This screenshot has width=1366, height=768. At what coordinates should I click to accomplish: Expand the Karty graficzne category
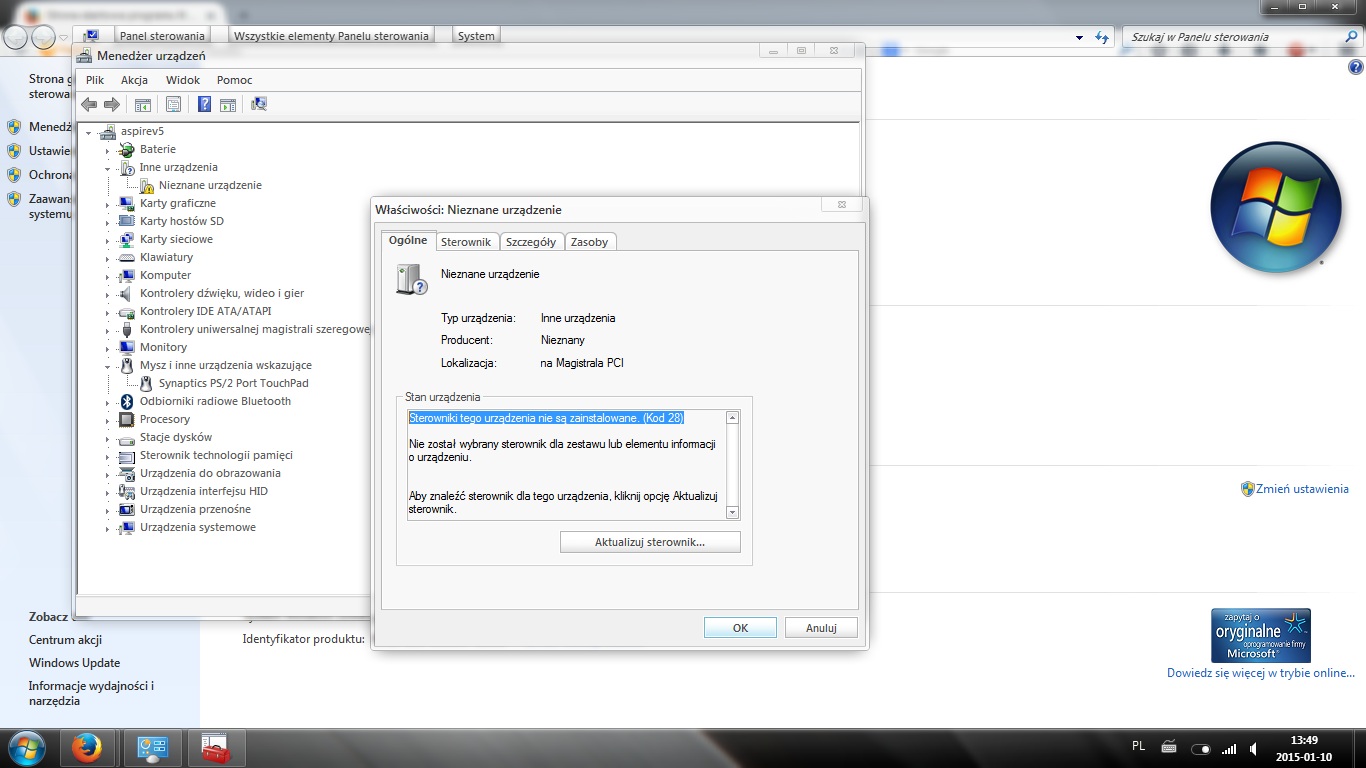pos(110,203)
